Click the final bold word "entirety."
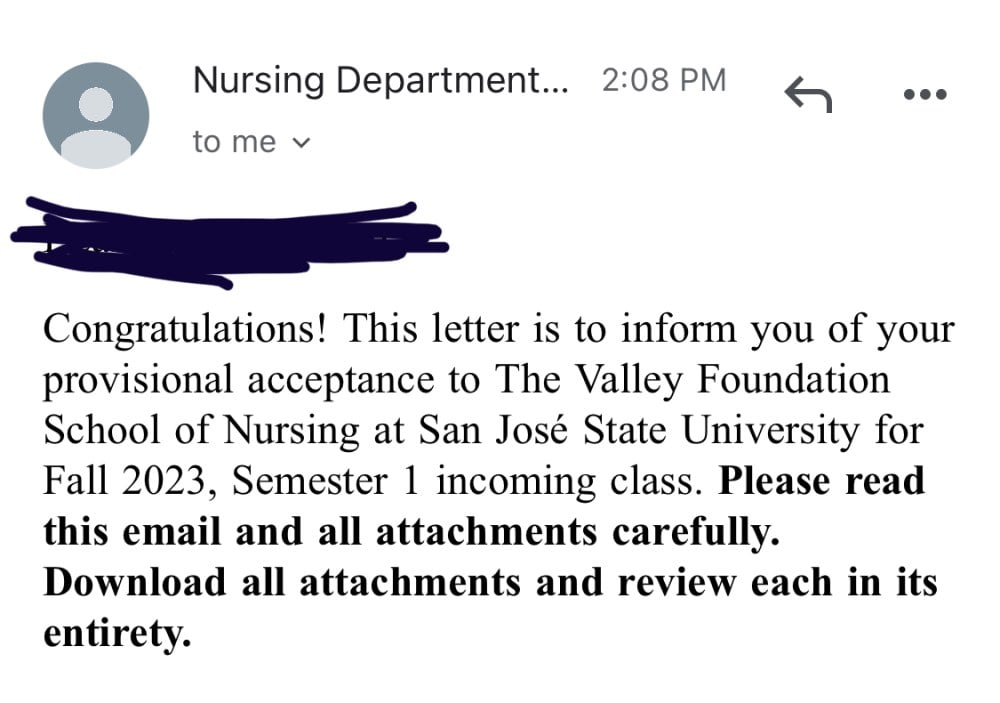Image resolution: width=1000 pixels, height=703 pixels. tap(117, 633)
